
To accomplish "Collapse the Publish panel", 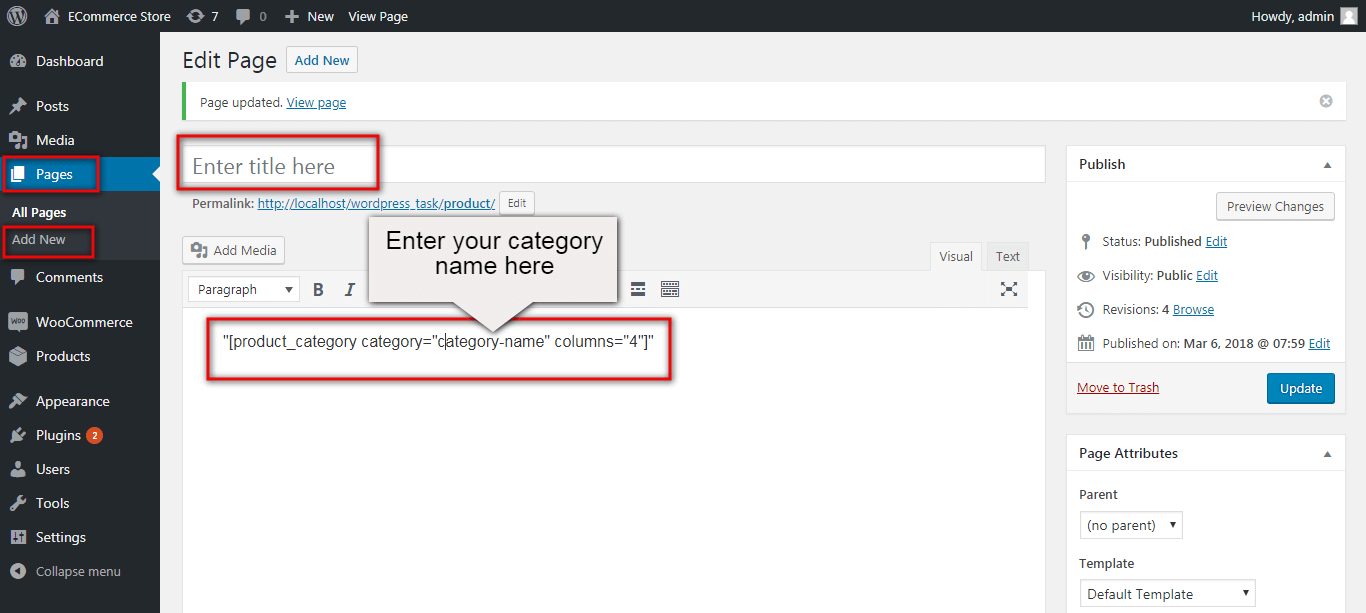I will (1327, 165).
